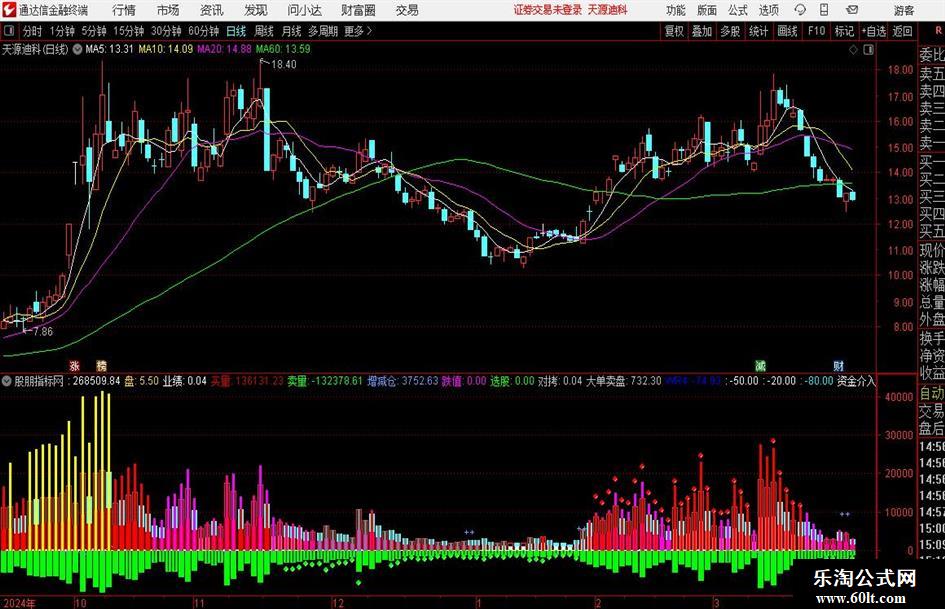Screen dimensions: 945x609
Task: Open the F10 company info button
Action: 817,31
